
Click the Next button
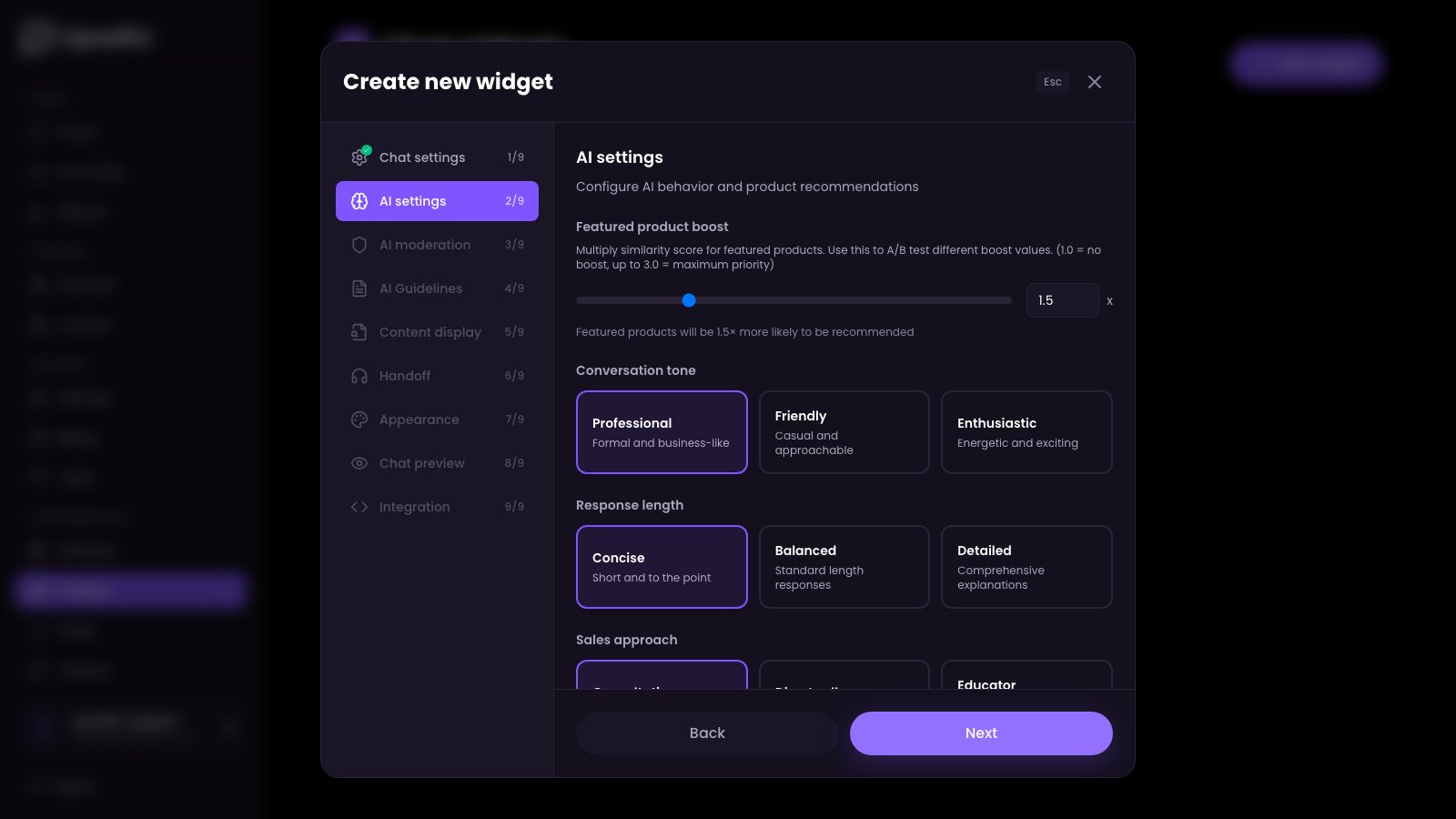981,733
